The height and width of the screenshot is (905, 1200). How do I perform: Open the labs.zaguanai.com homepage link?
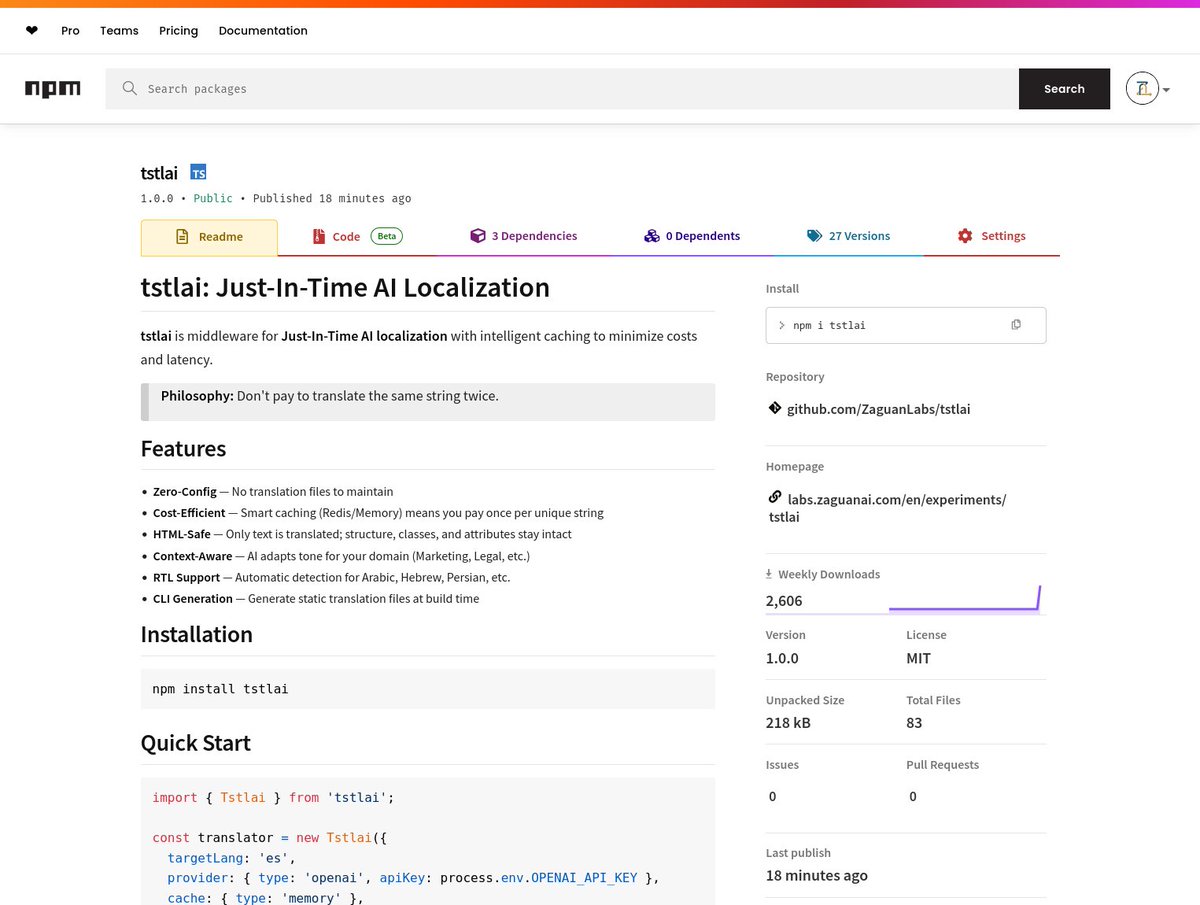tap(887, 508)
